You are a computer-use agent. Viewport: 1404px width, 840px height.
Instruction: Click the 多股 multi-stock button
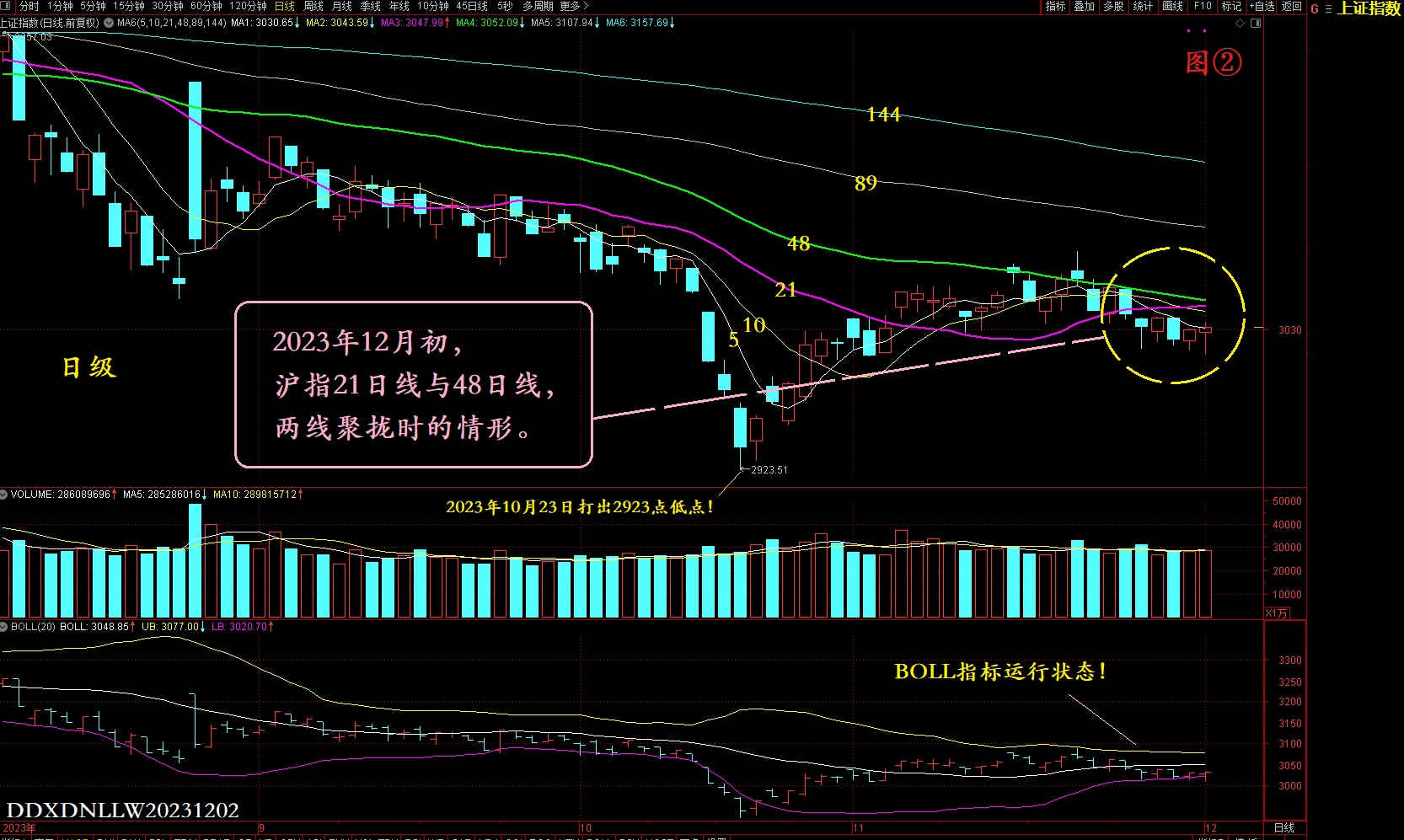coord(1114,6)
